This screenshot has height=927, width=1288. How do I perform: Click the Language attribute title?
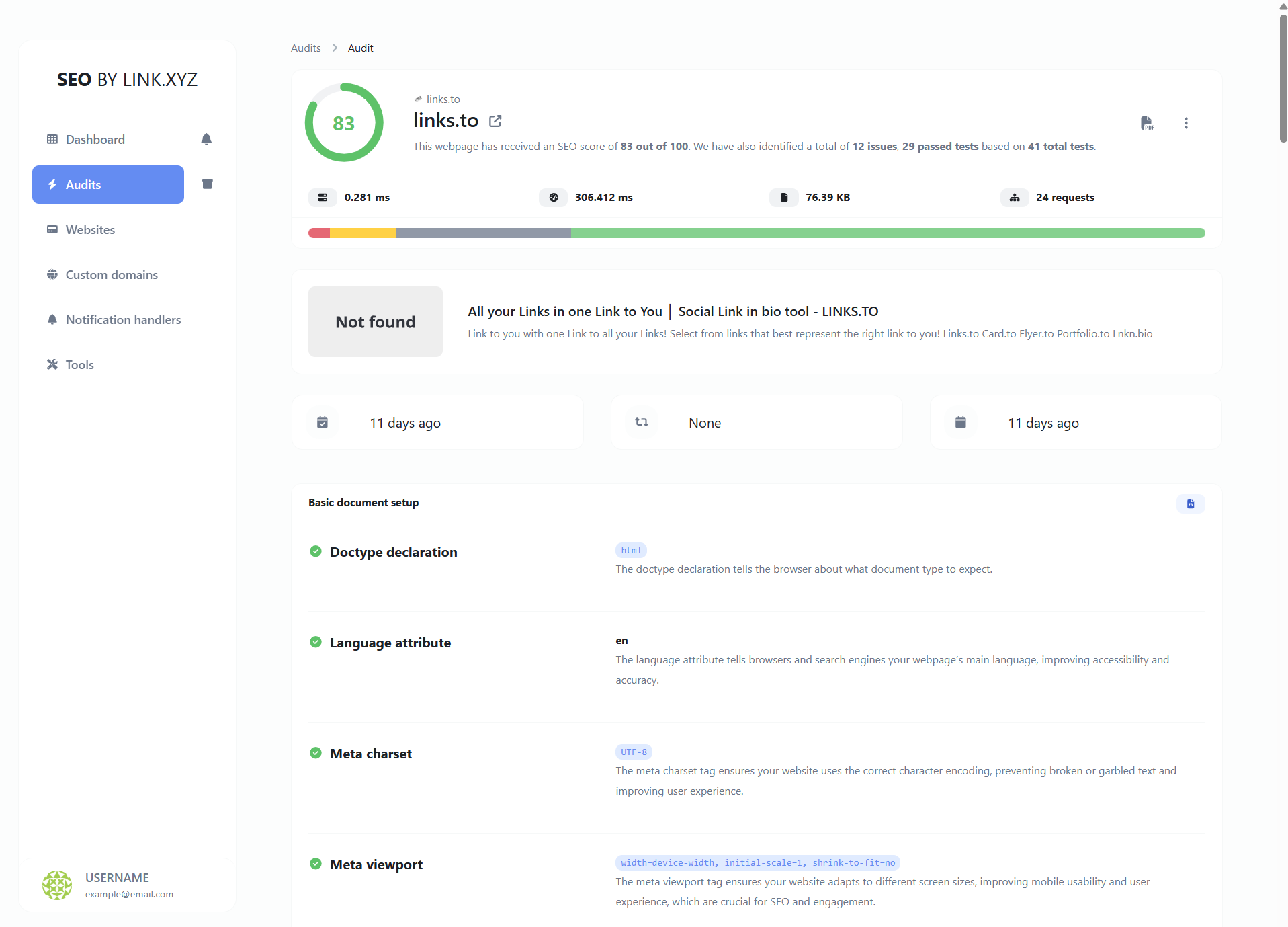click(390, 643)
